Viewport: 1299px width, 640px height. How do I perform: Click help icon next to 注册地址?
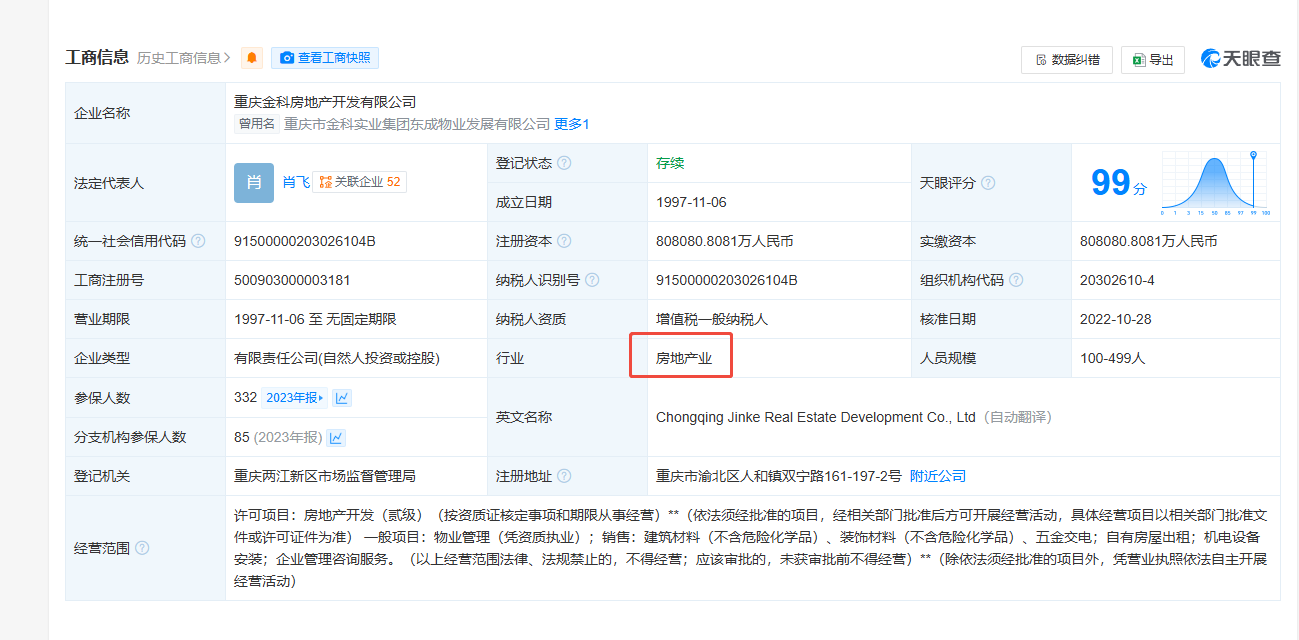pos(564,476)
